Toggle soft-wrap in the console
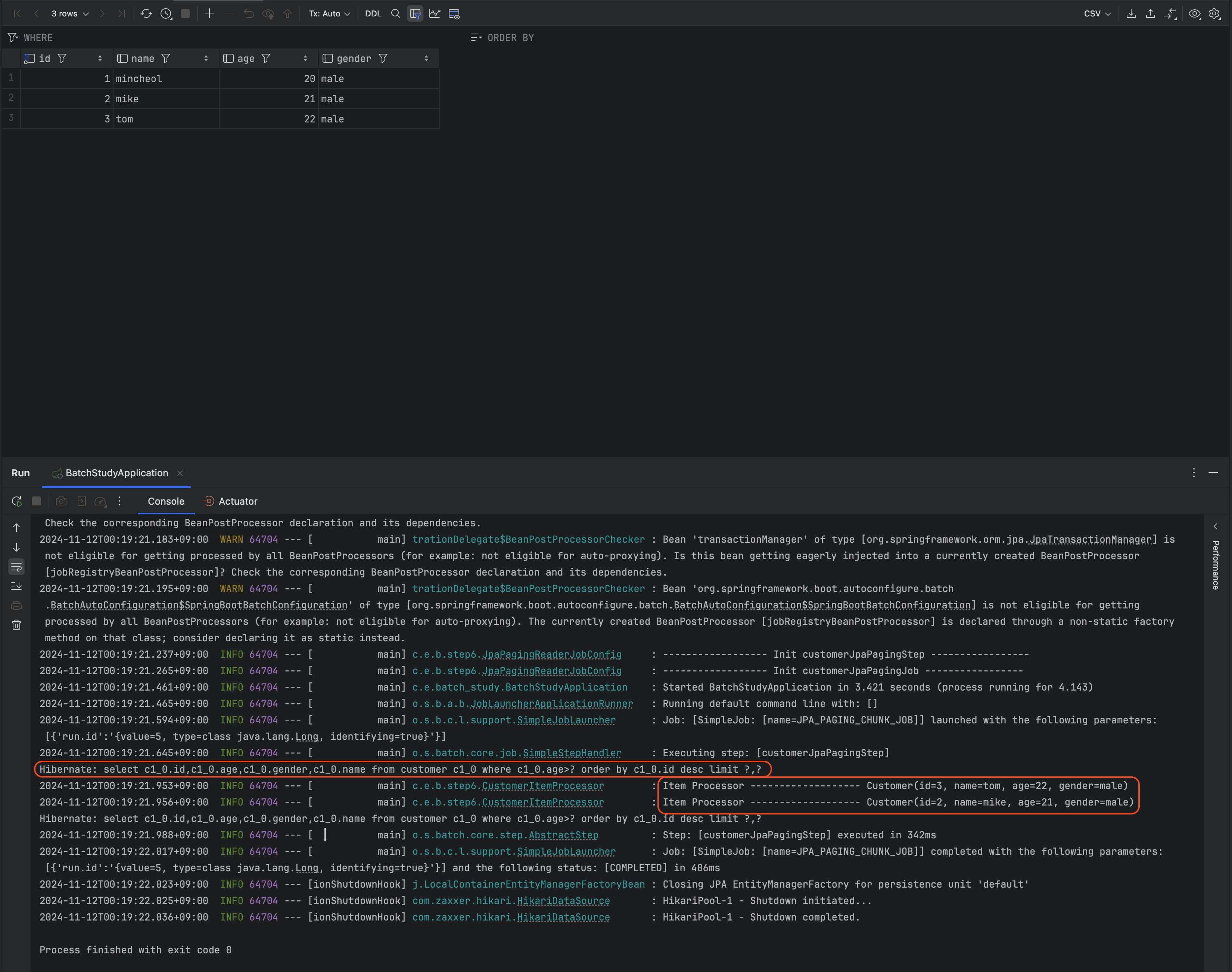 (16, 567)
